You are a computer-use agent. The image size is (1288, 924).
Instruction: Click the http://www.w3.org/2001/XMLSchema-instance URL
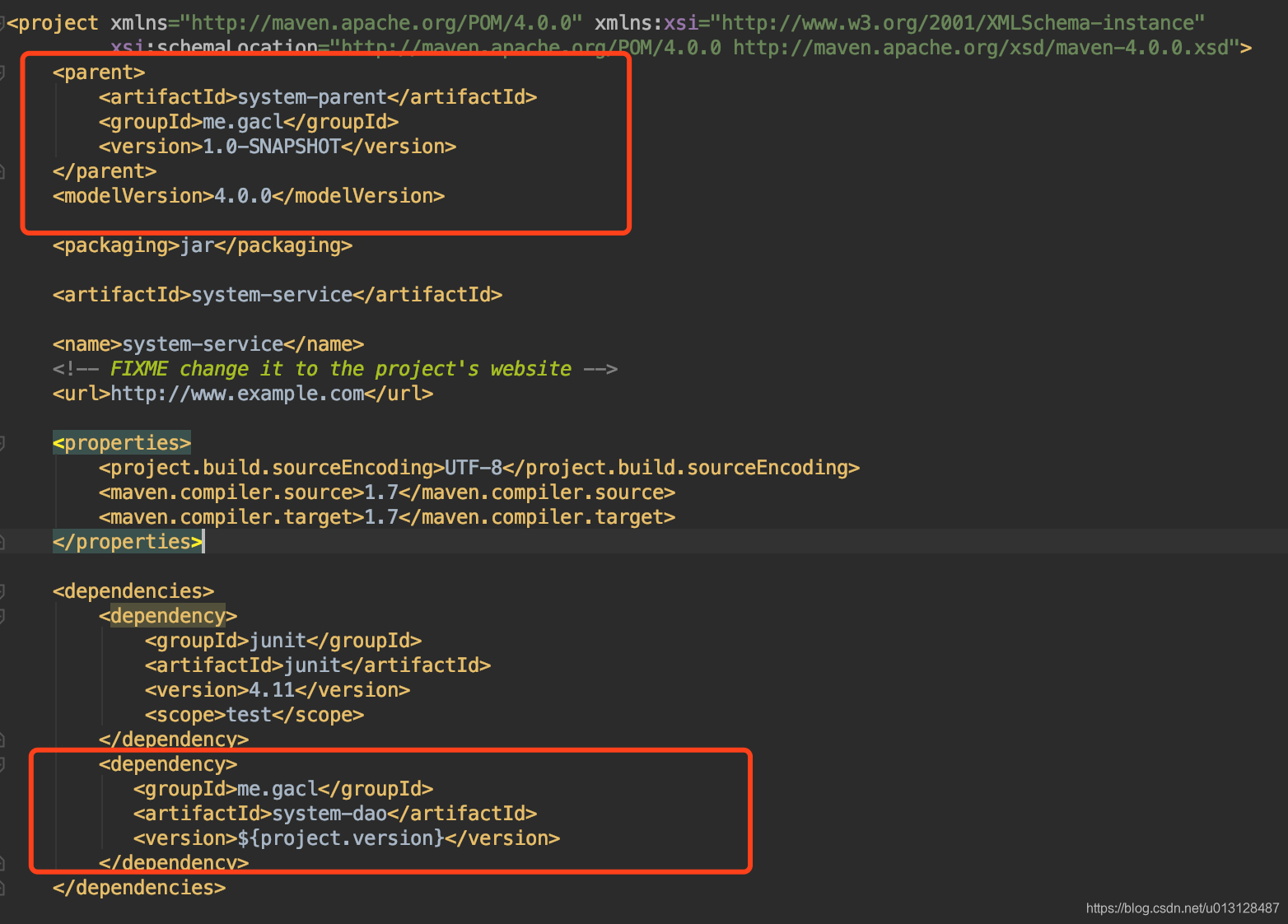(x=958, y=23)
